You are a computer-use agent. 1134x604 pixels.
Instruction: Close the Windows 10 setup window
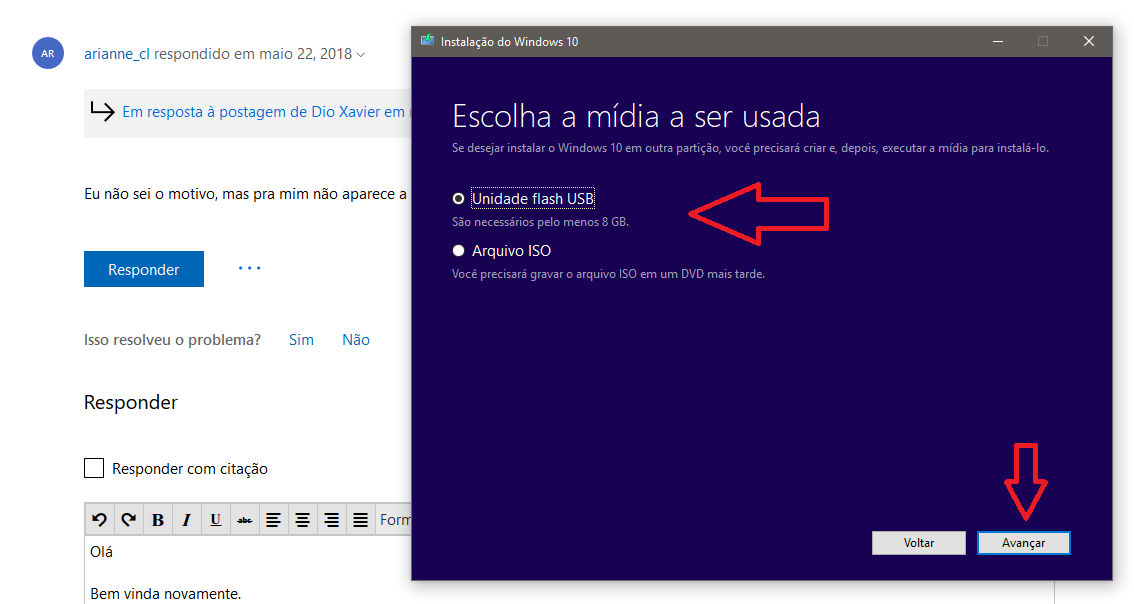(x=1088, y=41)
